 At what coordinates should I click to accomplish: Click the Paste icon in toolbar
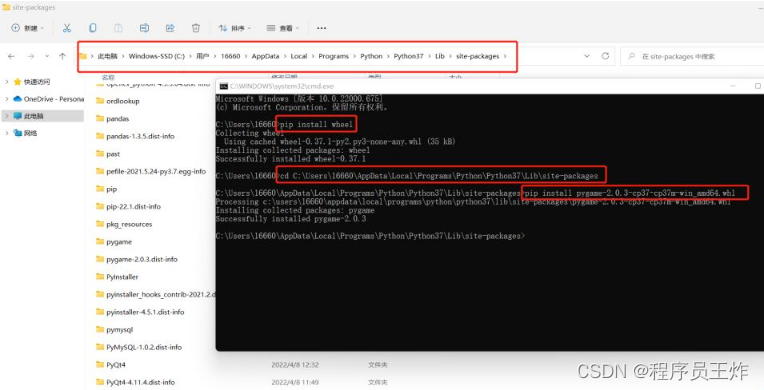[x=118, y=28]
